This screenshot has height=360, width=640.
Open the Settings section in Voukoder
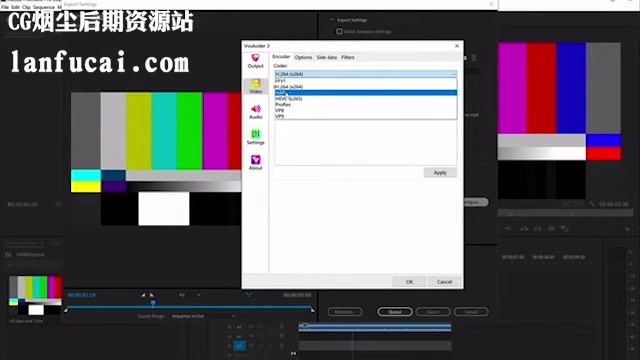coord(256,137)
